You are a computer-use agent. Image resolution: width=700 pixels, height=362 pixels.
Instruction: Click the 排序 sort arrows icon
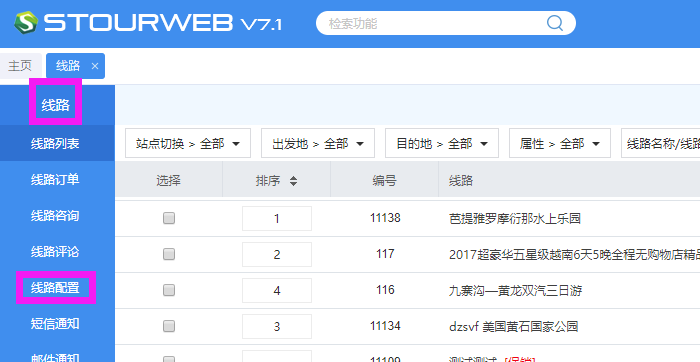pyautogui.click(x=293, y=181)
